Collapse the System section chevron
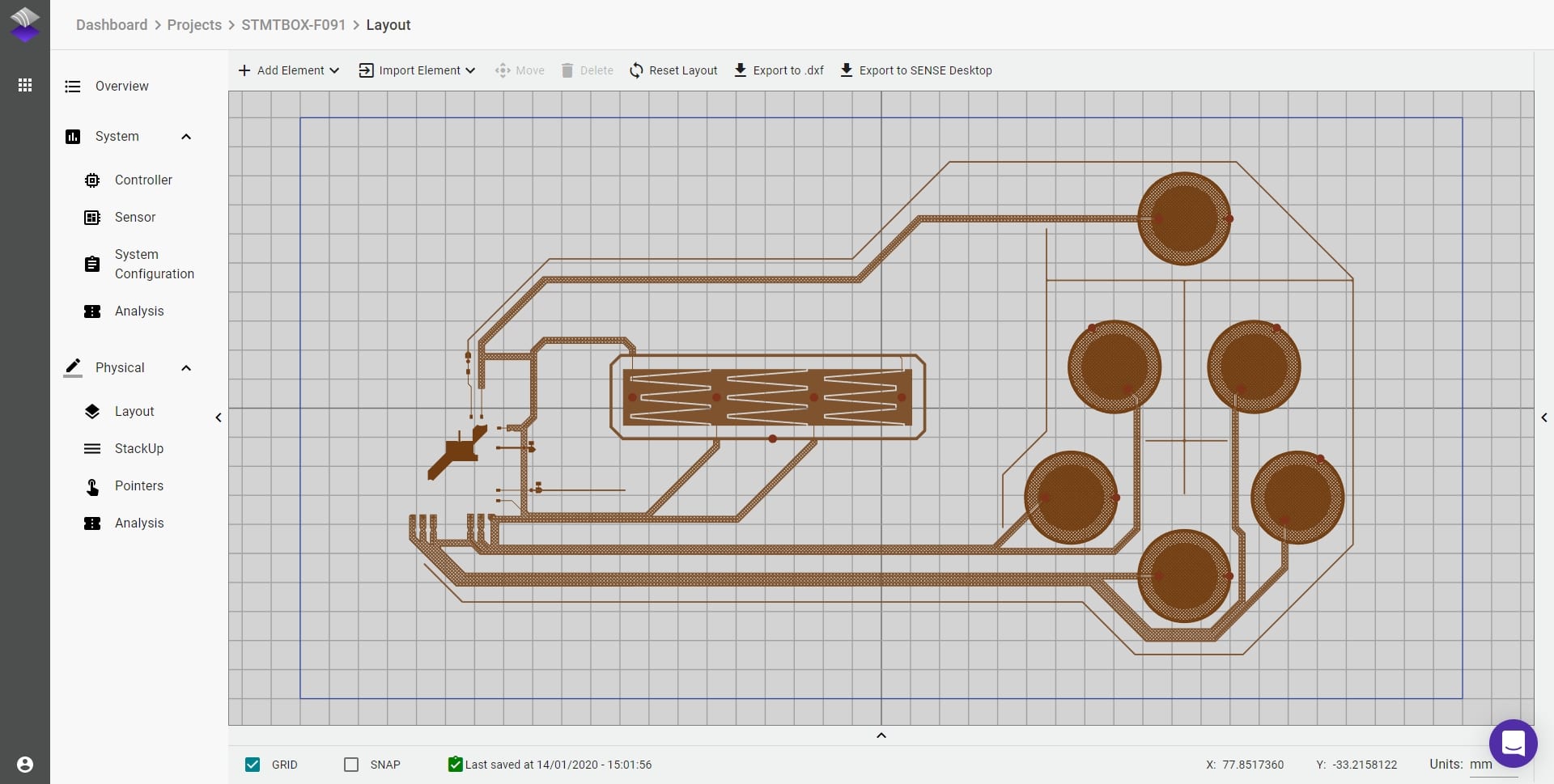The width and height of the screenshot is (1554, 784). (186, 137)
